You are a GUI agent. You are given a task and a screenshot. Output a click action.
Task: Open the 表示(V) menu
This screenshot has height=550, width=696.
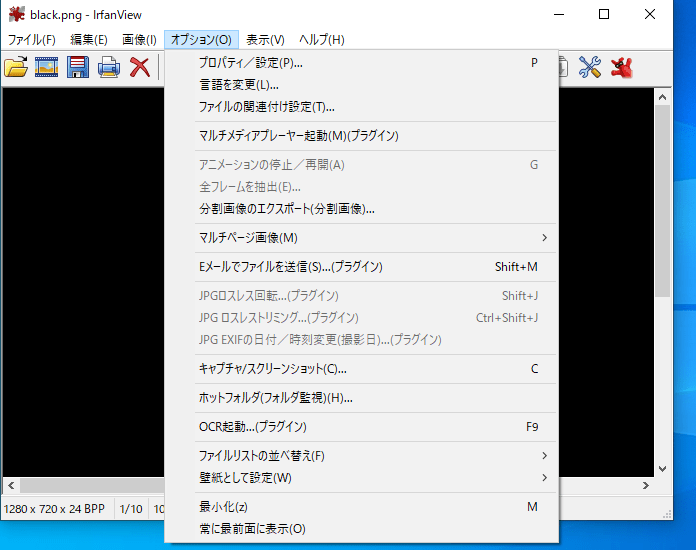pyautogui.click(x=265, y=40)
